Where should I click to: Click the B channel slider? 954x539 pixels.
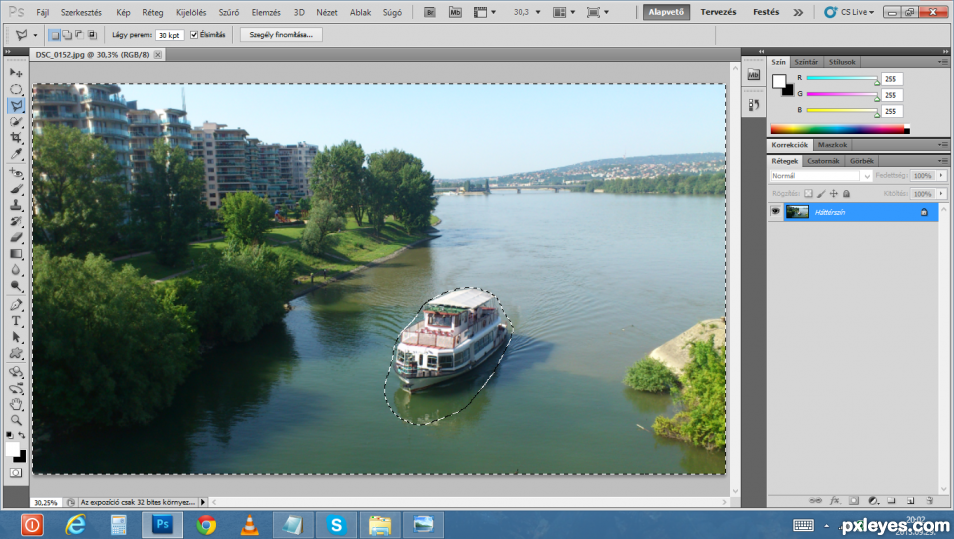pos(842,111)
